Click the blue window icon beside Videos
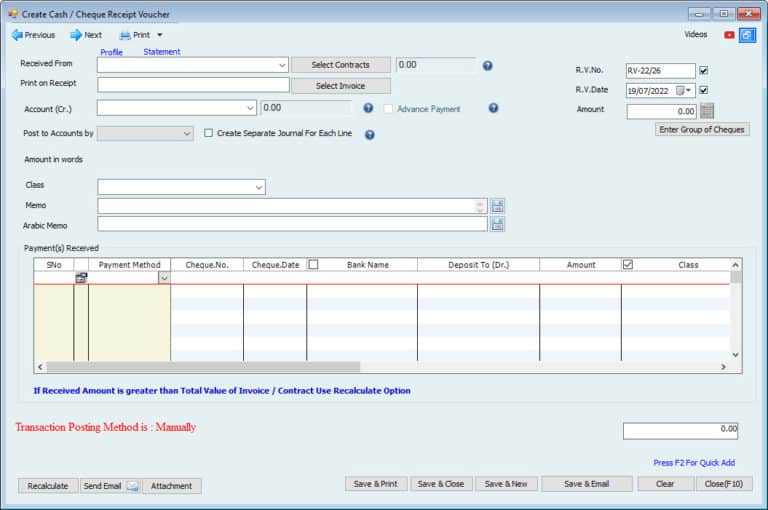The width and height of the screenshot is (768, 510). 747,35
